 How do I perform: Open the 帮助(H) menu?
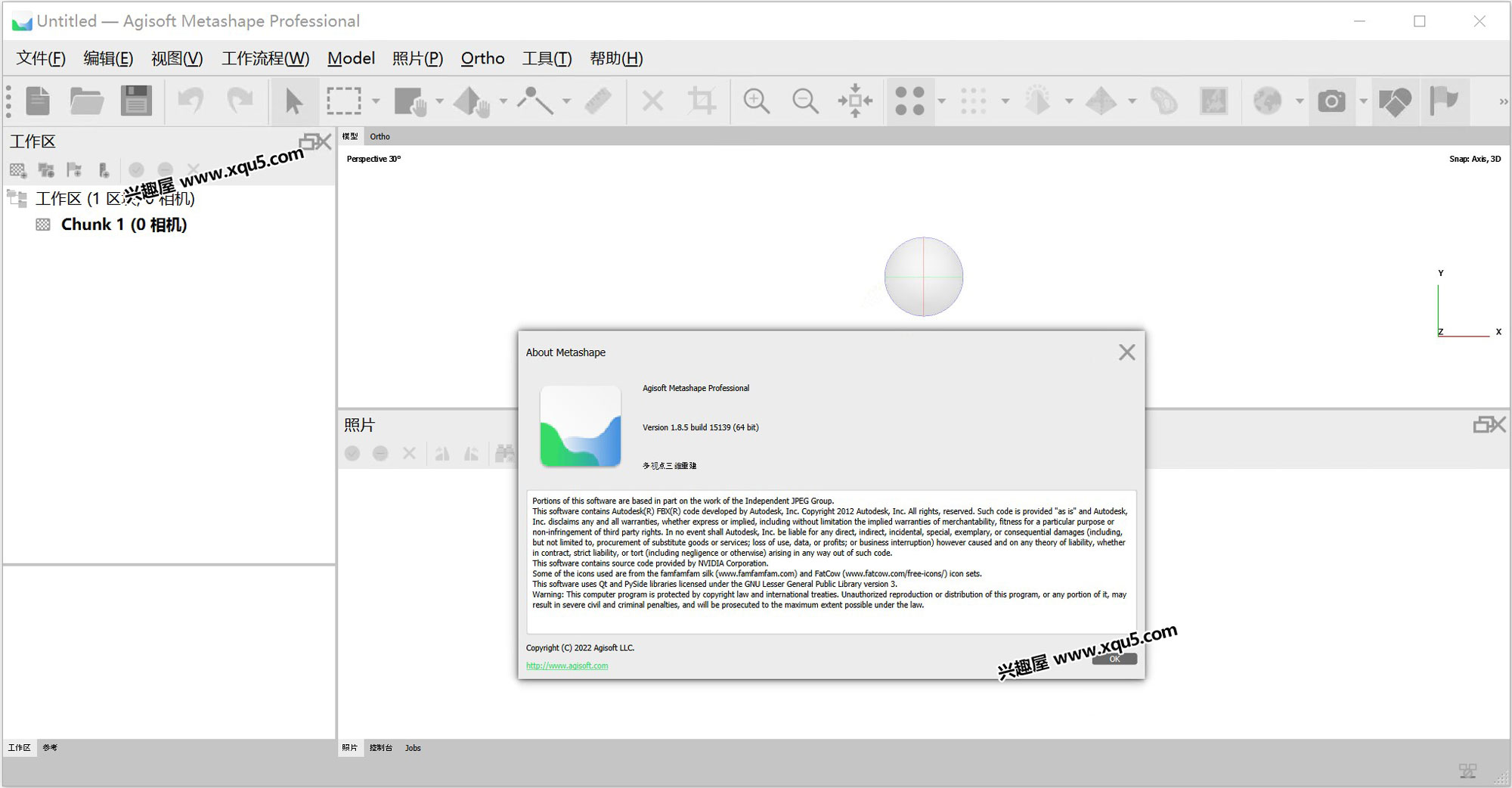pos(616,58)
